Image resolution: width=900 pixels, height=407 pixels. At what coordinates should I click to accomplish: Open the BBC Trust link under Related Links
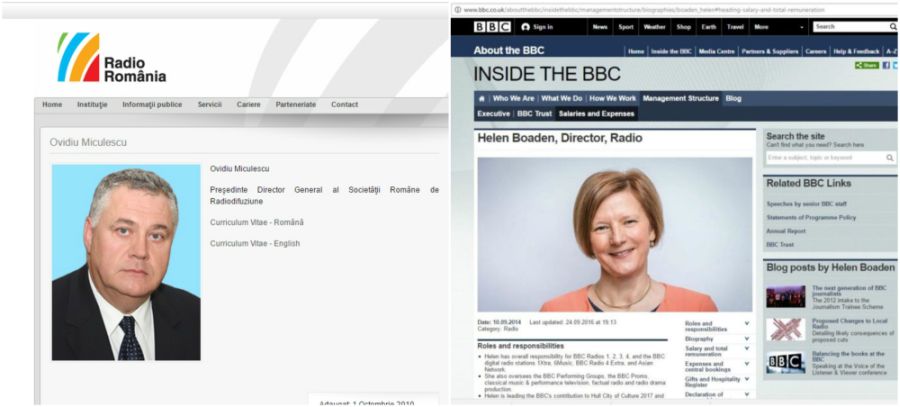[x=780, y=245]
